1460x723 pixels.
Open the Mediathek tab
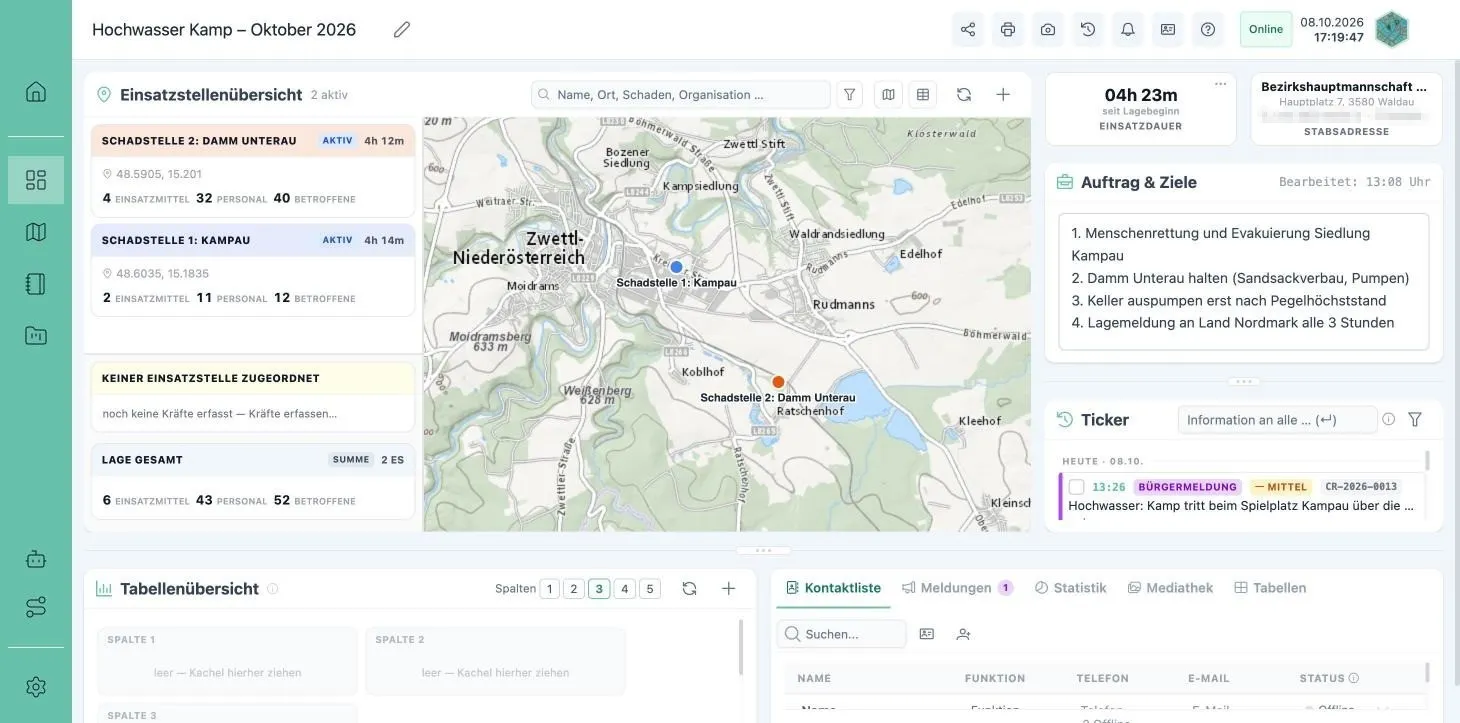pos(1170,588)
